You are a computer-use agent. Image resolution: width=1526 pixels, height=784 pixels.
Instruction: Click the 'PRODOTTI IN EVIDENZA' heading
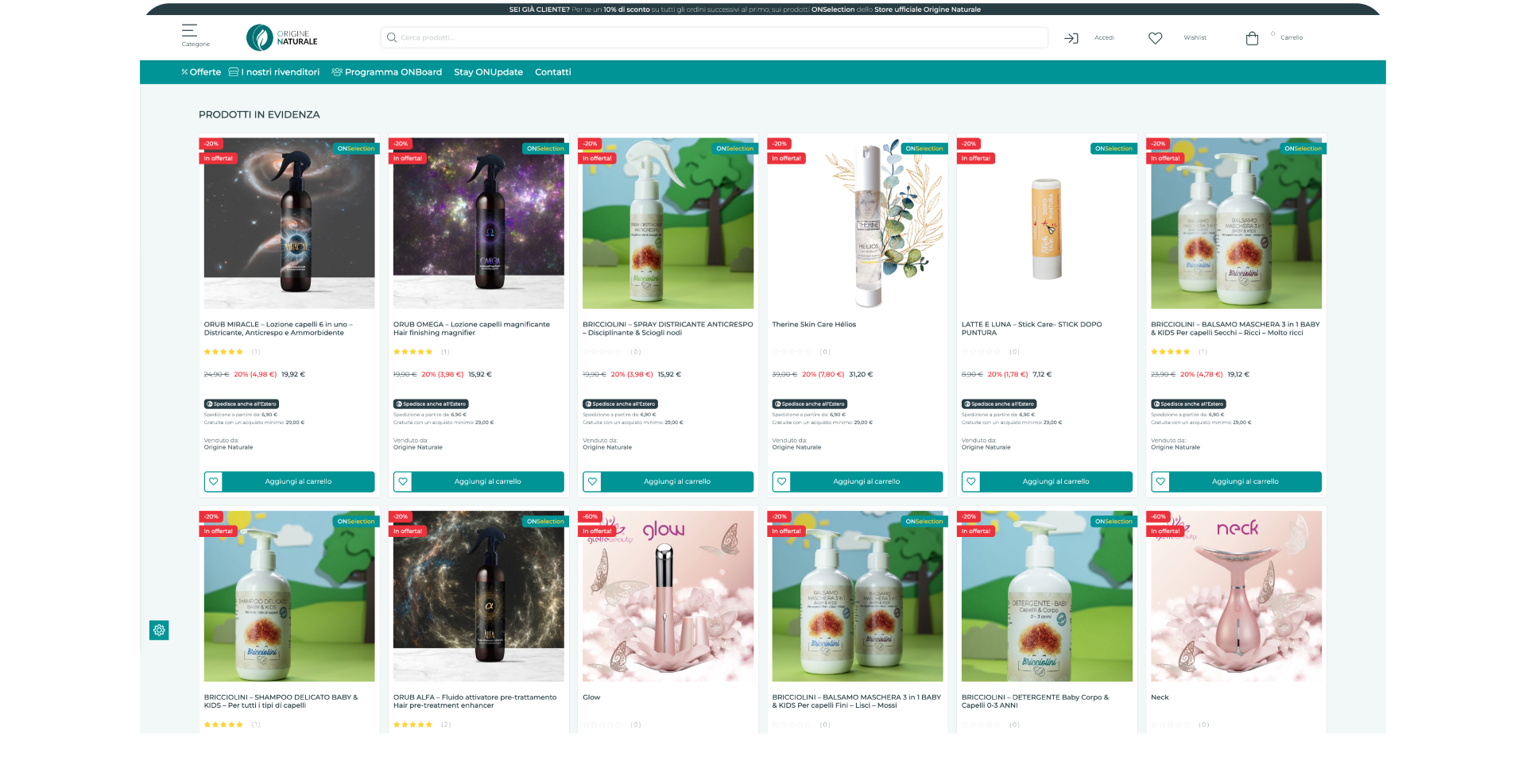point(259,114)
